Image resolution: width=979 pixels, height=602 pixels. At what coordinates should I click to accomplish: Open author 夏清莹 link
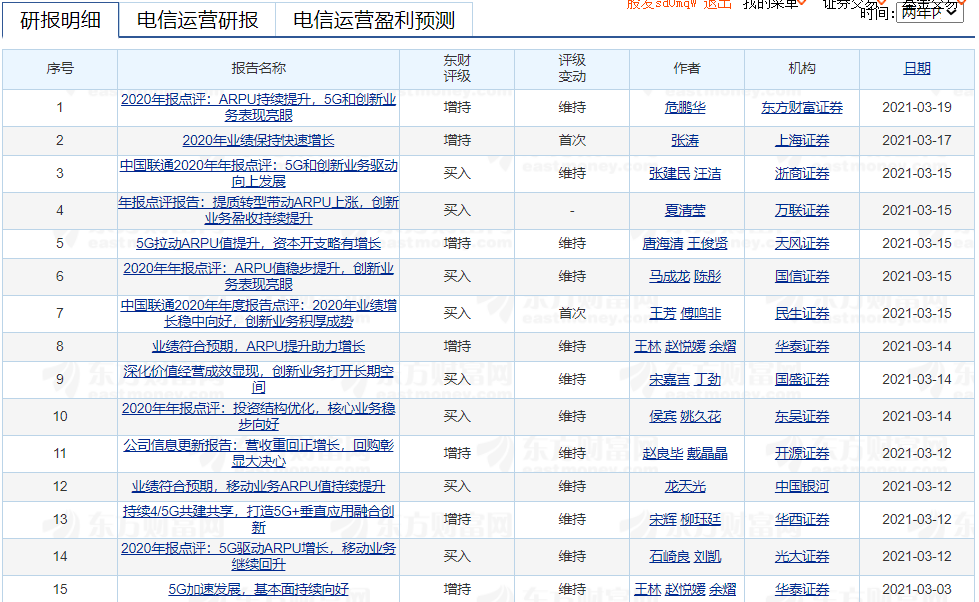click(685, 210)
